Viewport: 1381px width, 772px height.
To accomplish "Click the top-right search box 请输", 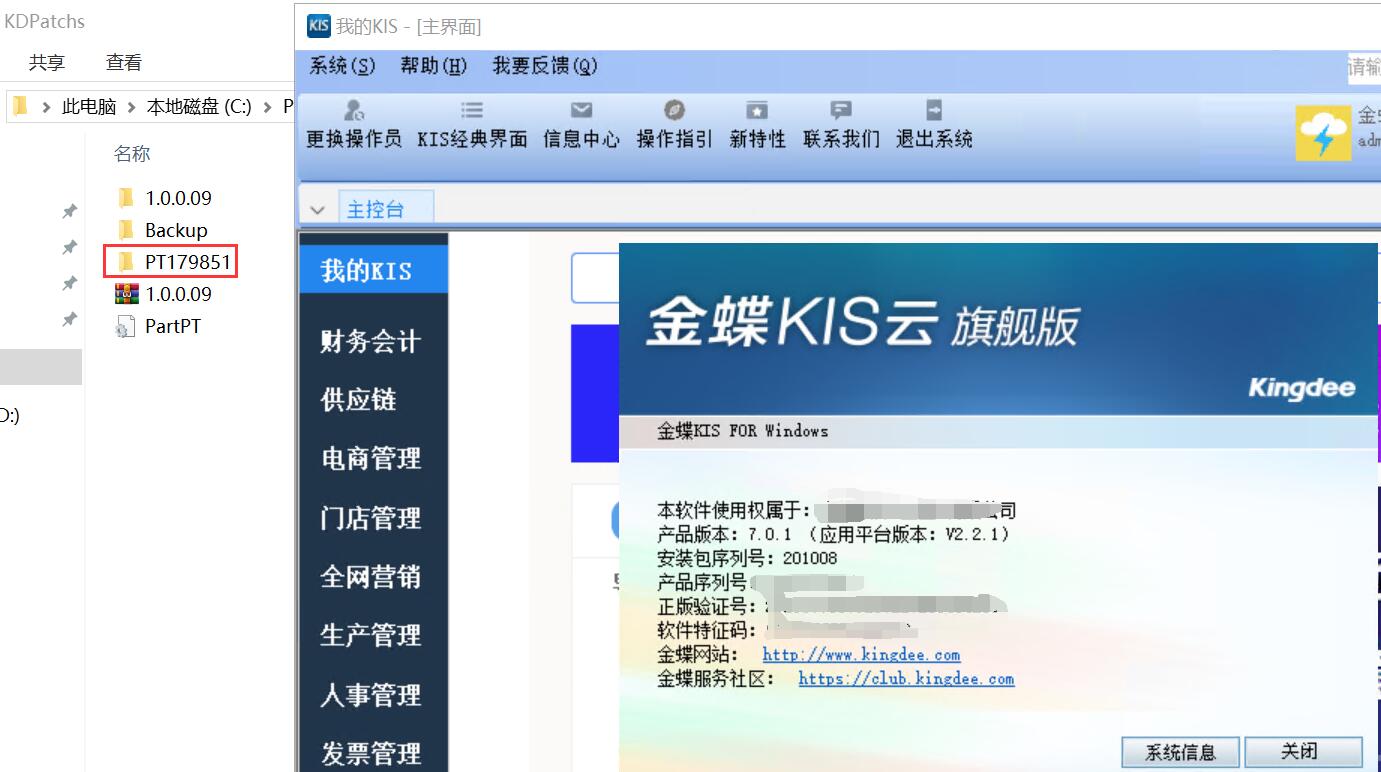I will click(x=1364, y=67).
